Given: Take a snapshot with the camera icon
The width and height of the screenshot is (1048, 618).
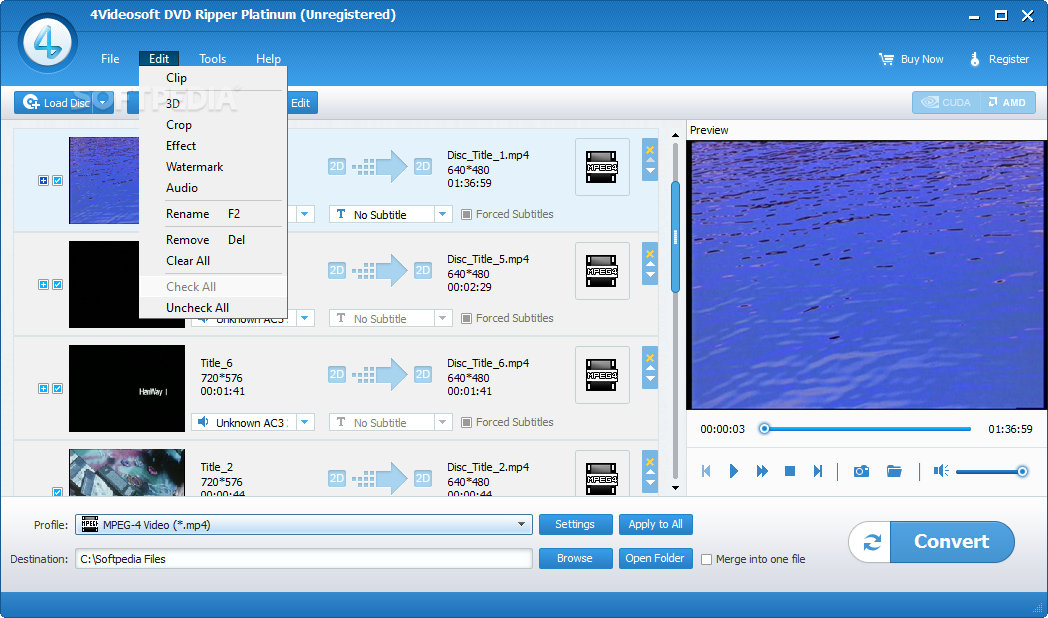Looking at the screenshot, I should 862,471.
